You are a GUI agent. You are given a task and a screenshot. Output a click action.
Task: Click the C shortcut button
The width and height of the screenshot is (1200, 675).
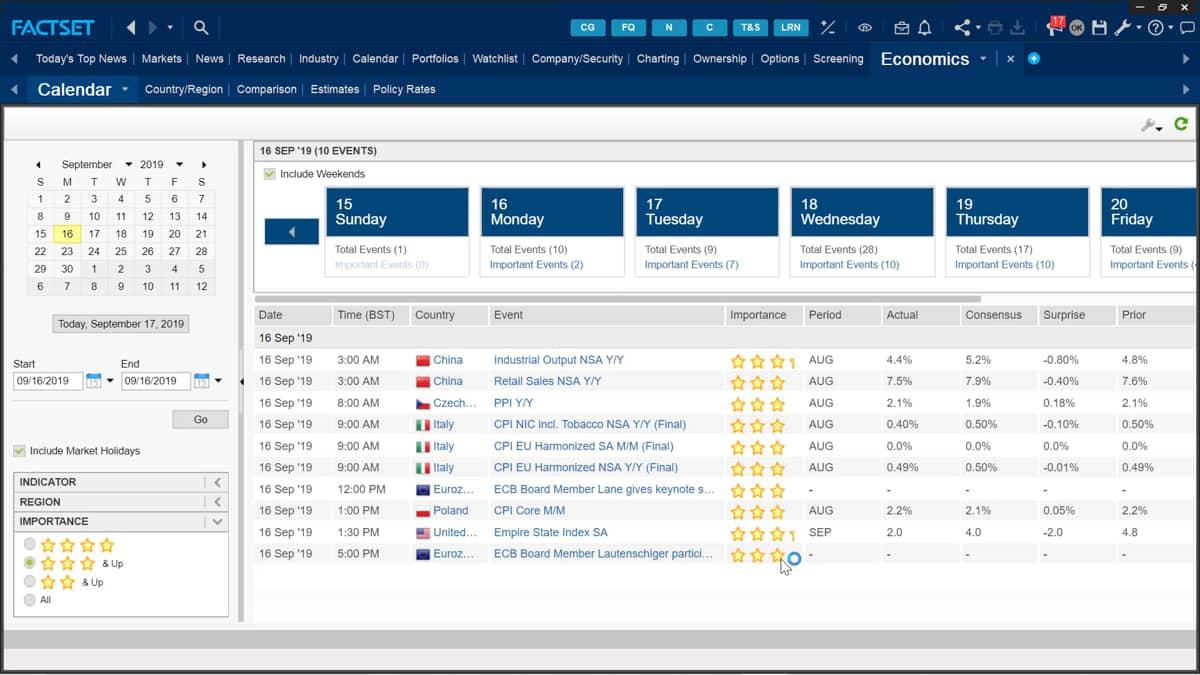pyautogui.click(x=709, y=28)
